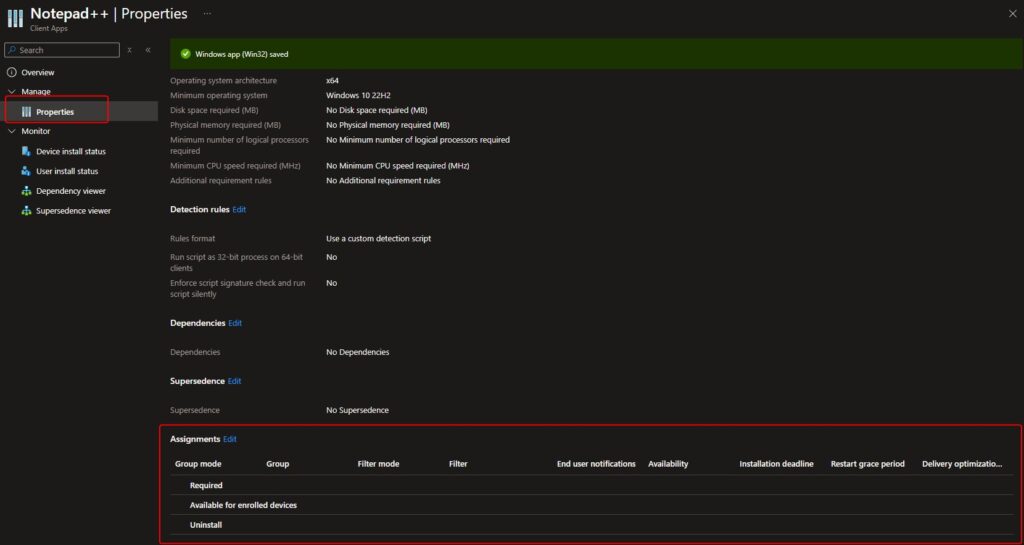Click the sidebar Search box
The height and width of the screenshot is (545, 1024).
pyautogui.click(x=62, y=50)
